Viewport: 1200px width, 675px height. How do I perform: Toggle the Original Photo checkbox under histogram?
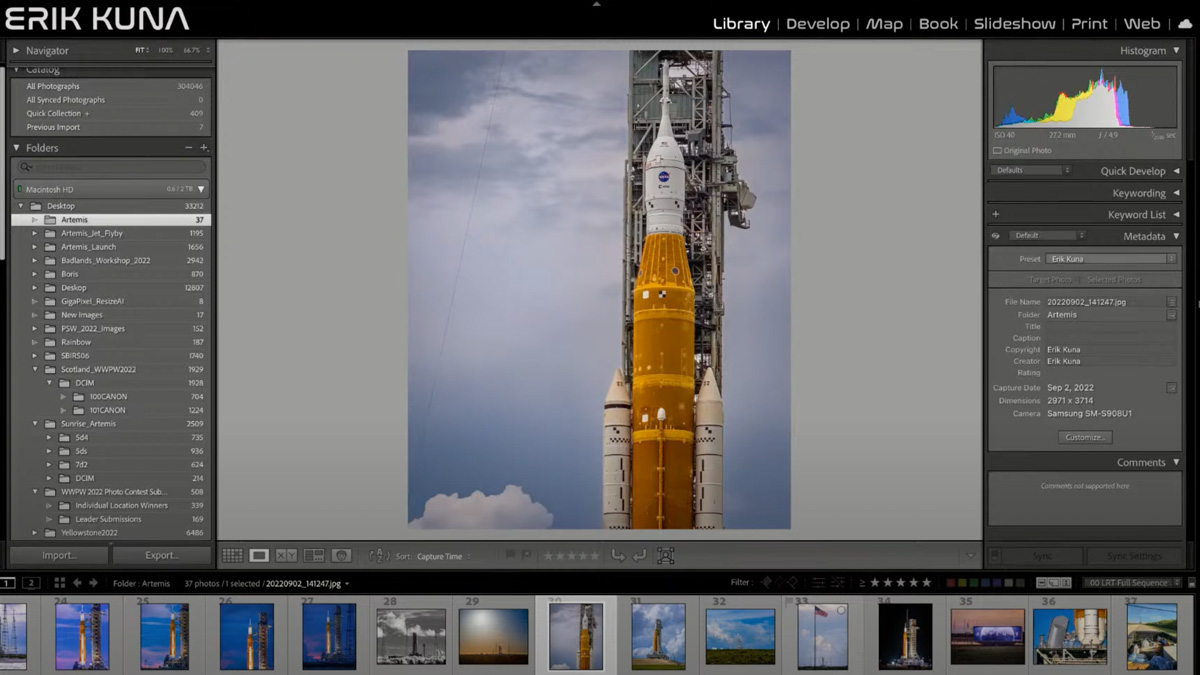tap(997, 151)
